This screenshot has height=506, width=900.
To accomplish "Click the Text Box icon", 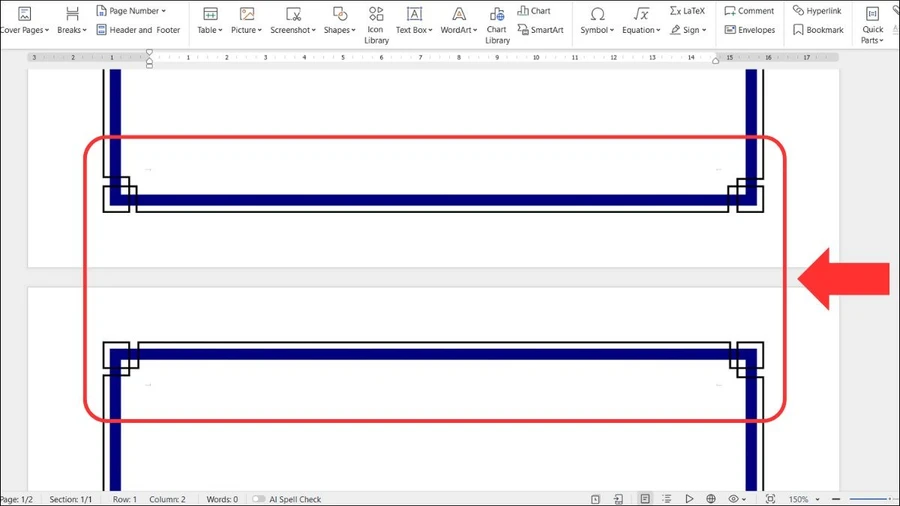I will (414, 14).
